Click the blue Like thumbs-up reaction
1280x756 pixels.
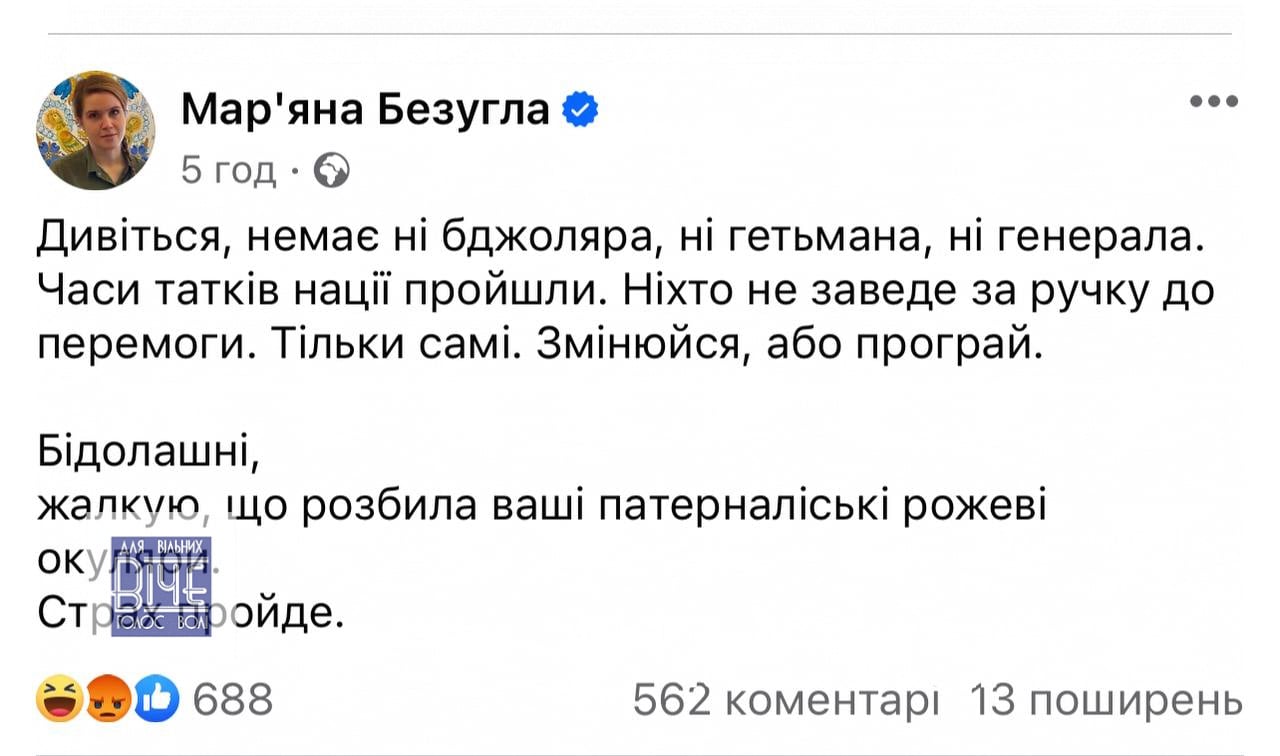tap(154, 699)
